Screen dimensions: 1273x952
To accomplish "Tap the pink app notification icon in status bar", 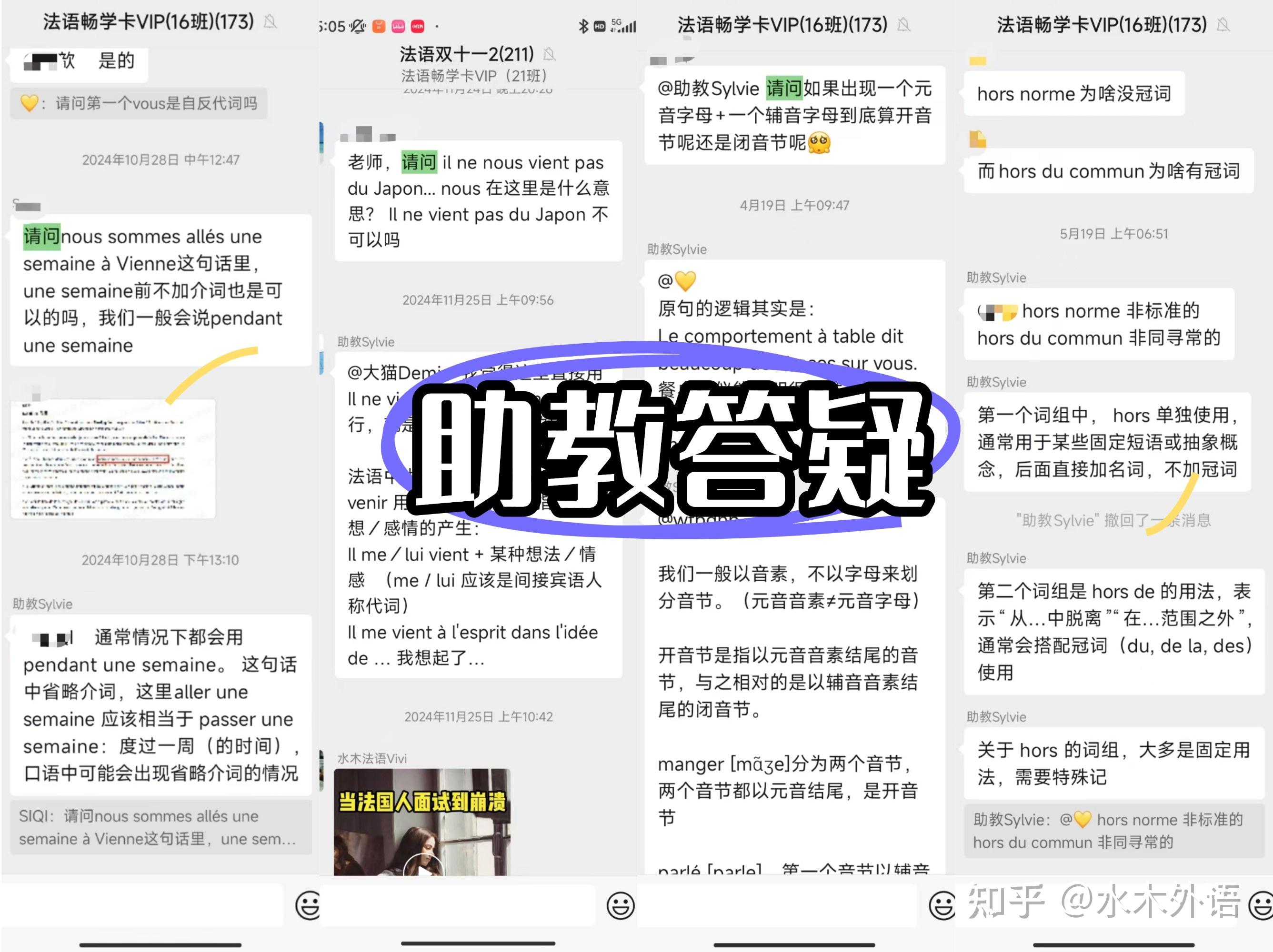I will point(398,26).
